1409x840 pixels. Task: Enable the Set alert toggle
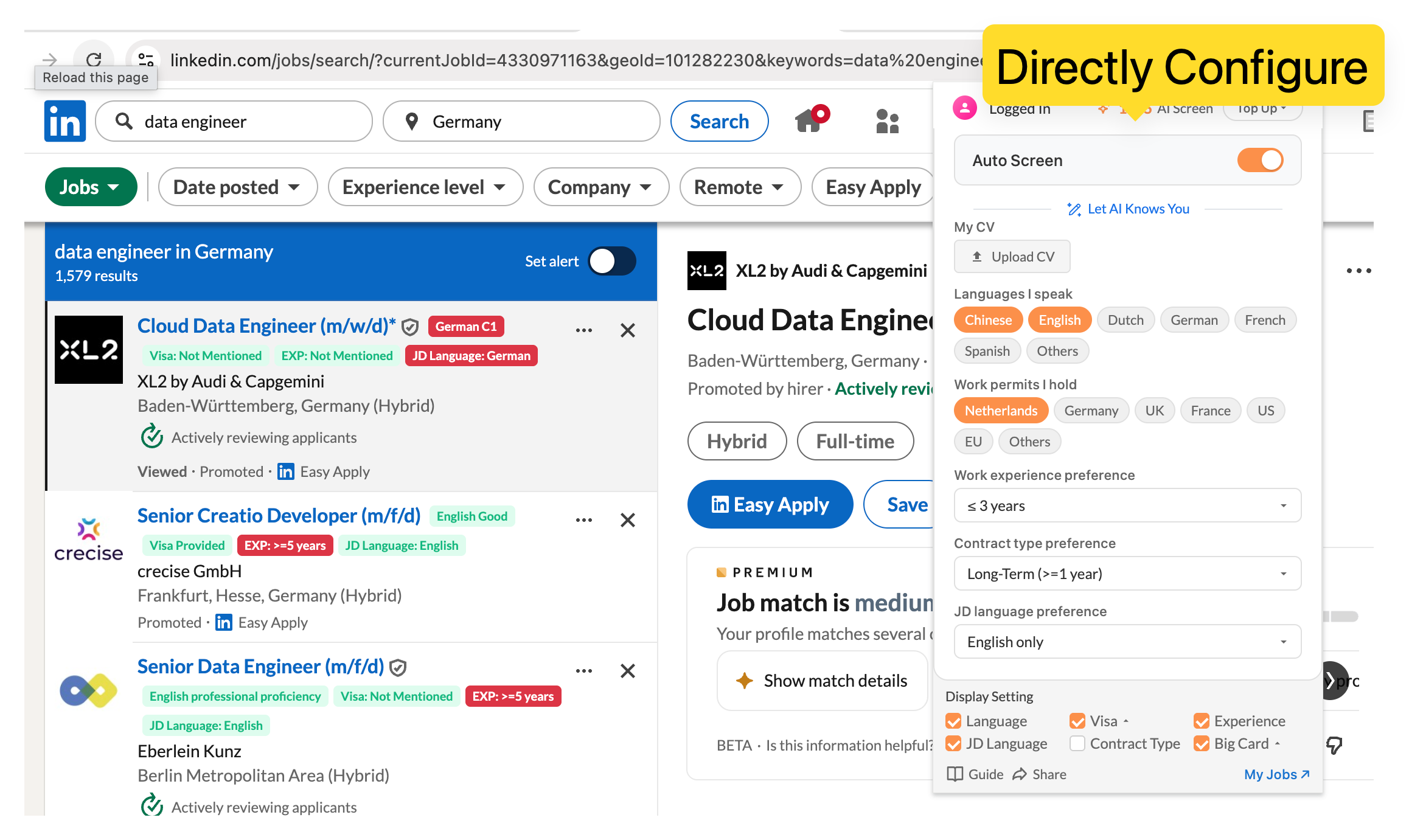(x=612, y=262)
